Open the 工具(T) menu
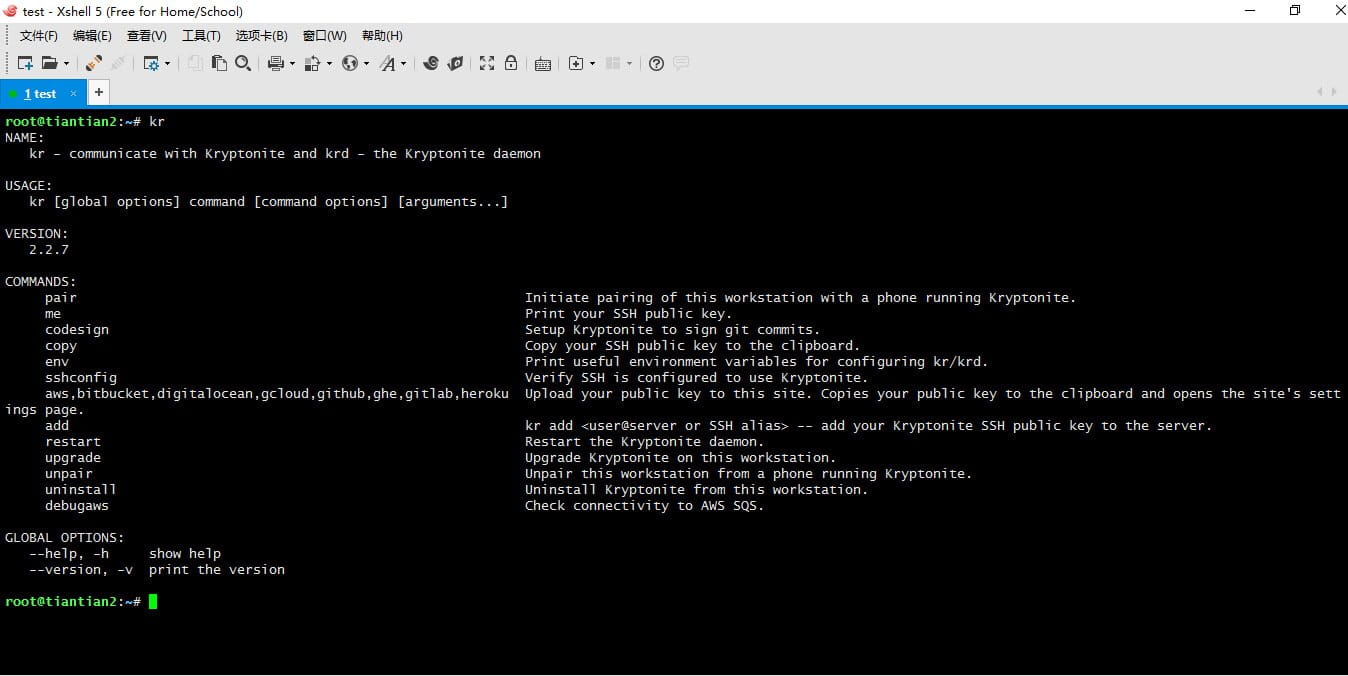This screenshot has height=676, width=1348. pyautogui.click(x=200, y=36)
